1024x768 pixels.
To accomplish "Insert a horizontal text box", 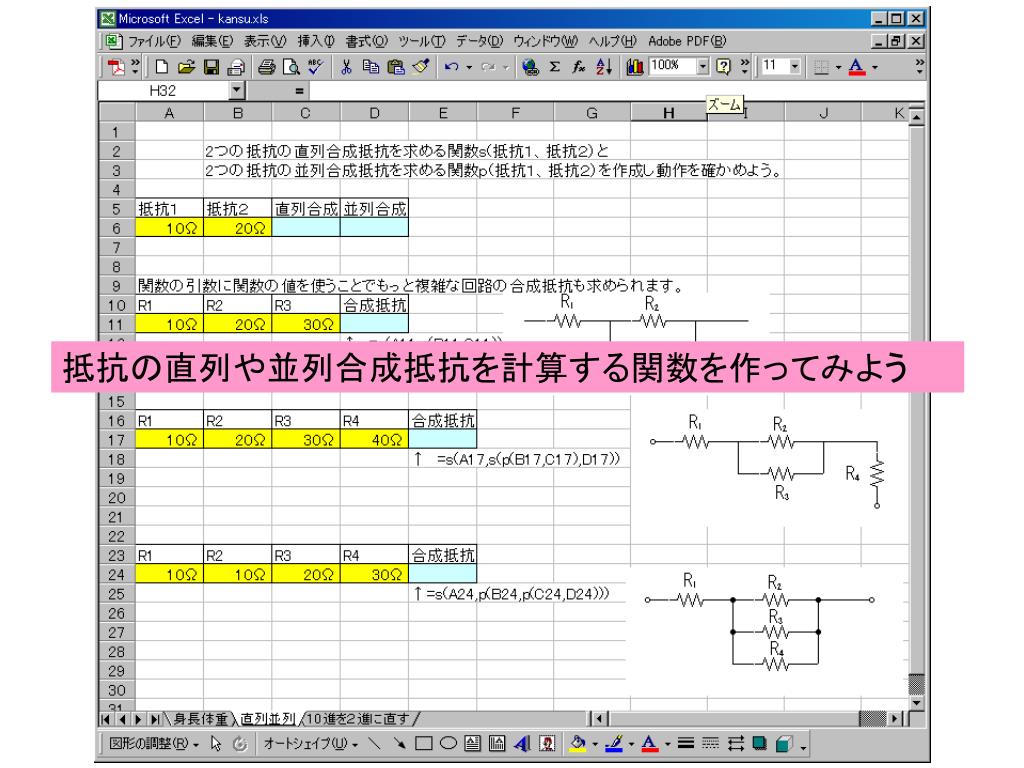I will click(x=473, y=743).
